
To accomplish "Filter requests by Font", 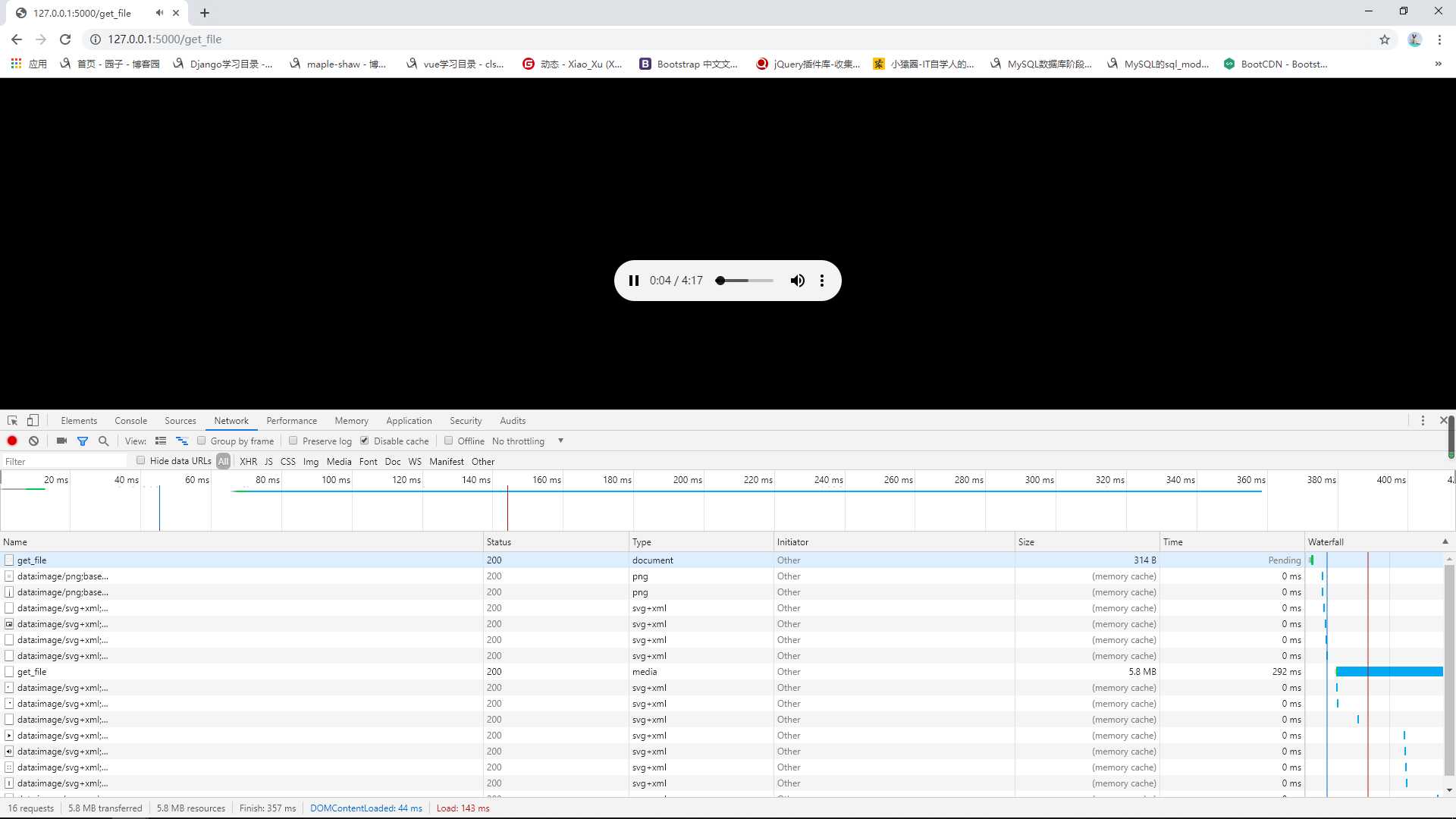I will coord(369,461).
